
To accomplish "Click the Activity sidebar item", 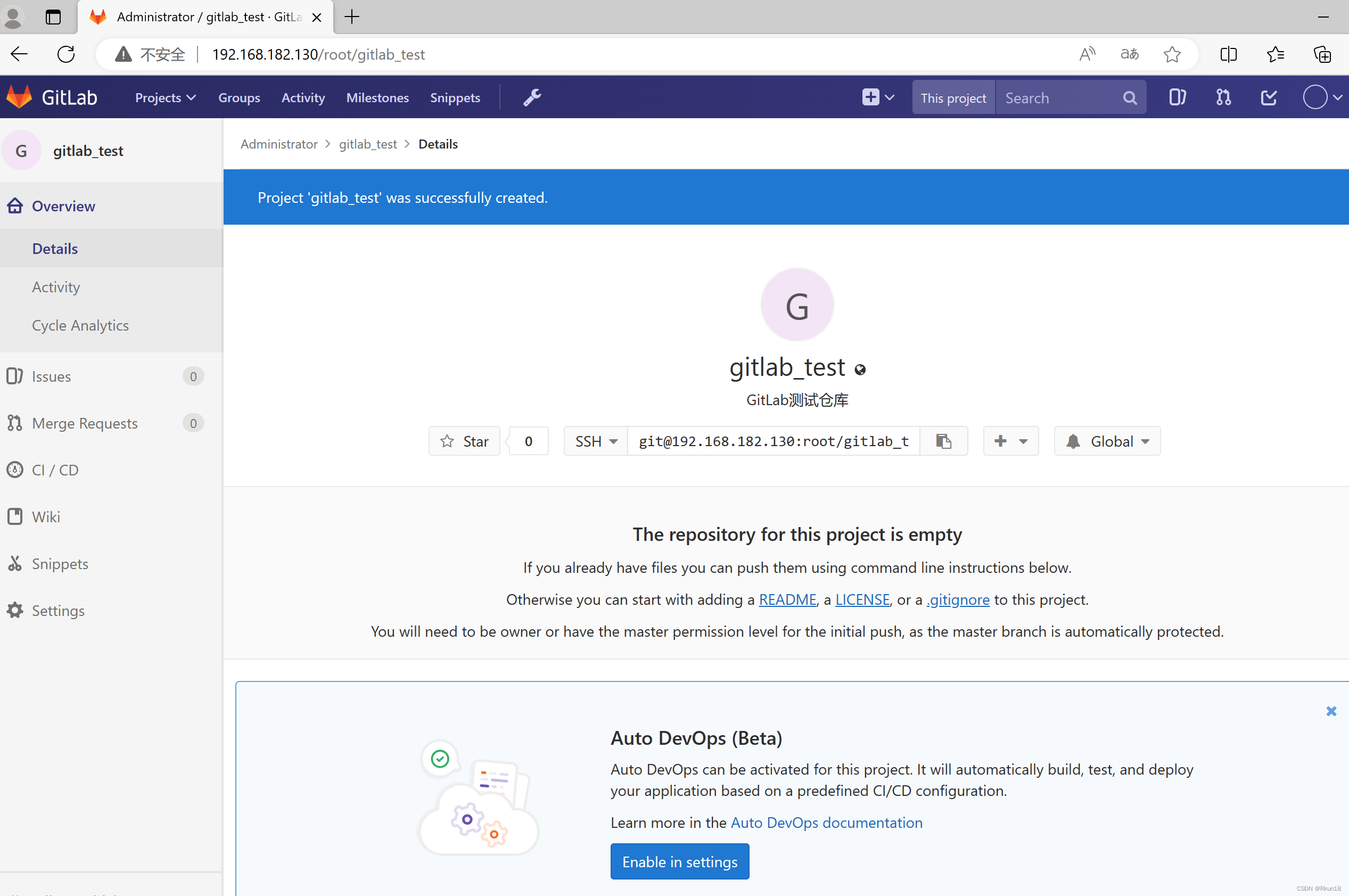I will [x=56, y=286].
